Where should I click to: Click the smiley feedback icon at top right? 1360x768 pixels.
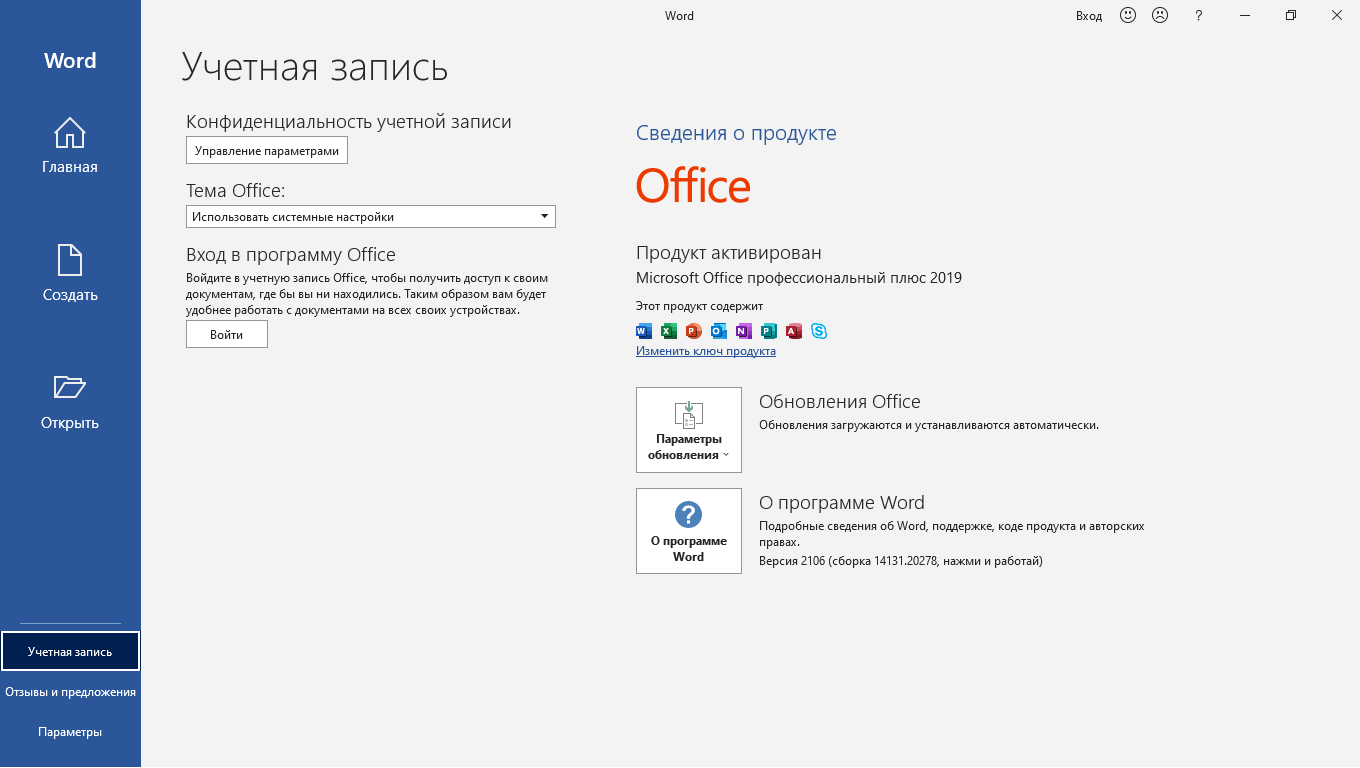1127,15
